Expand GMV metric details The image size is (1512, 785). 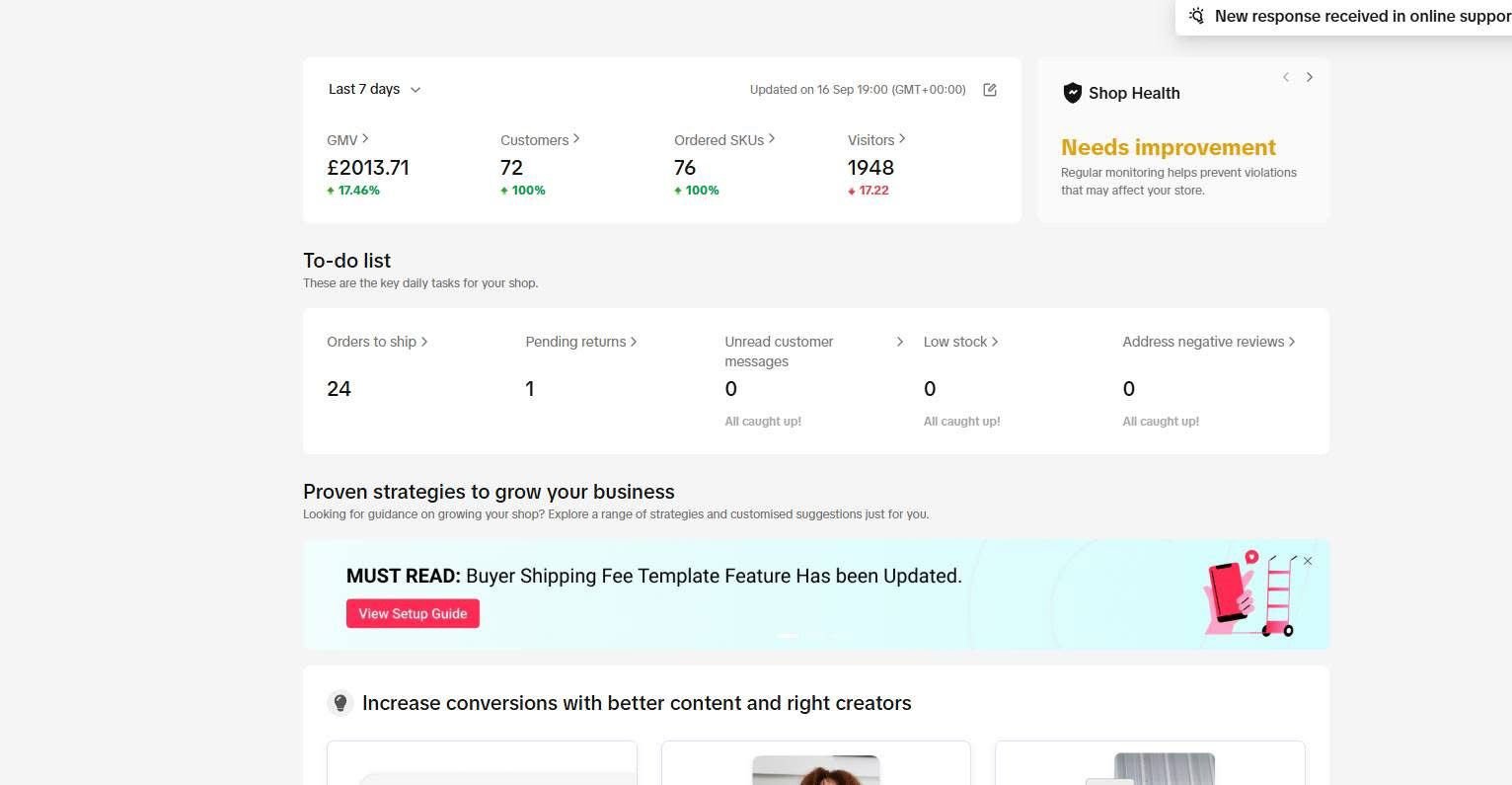pos(347,140)
